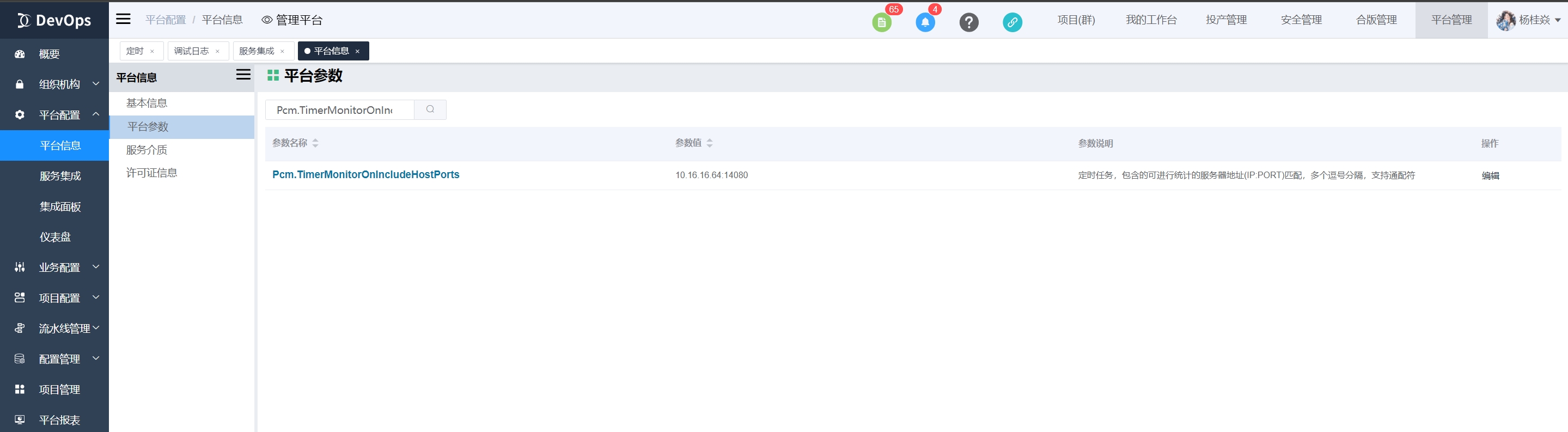This screenshot has height=432, width=1568.
Task: Click the 项目配置 icon
Action: click(x=20, y=297)
